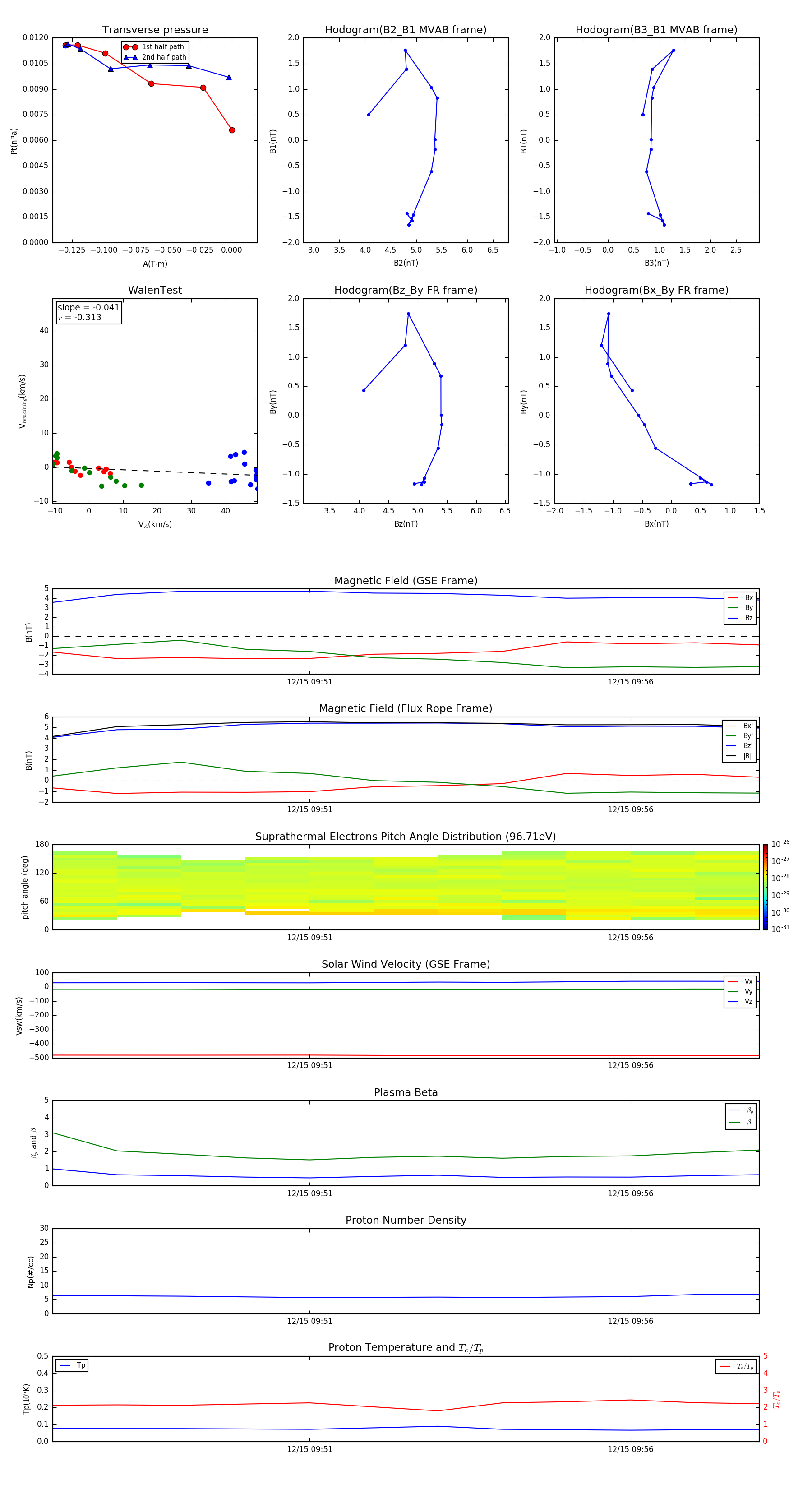Click the Magnetic Field (Flux Rope Frame) title
812x1489 pixels.
tap(406, 709)
